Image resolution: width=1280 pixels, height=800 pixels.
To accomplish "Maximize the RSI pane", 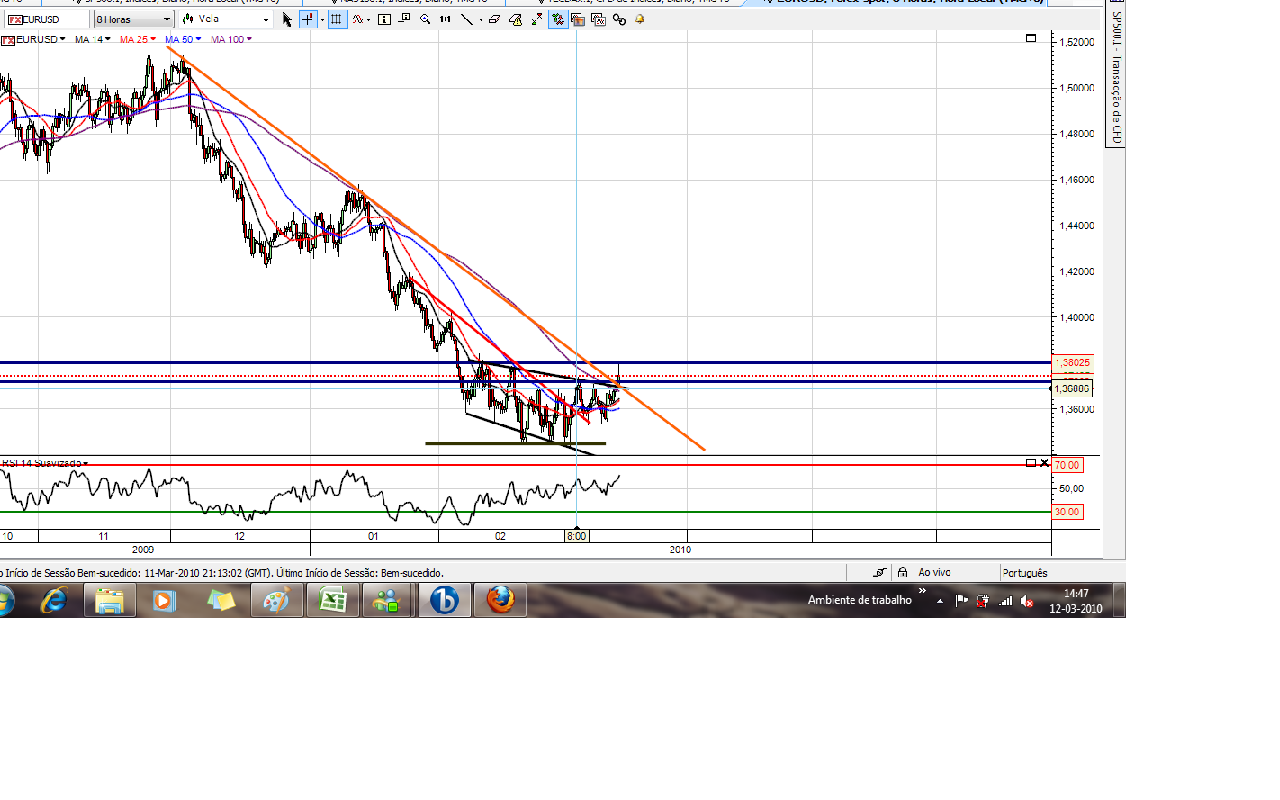I will 1031,463.
